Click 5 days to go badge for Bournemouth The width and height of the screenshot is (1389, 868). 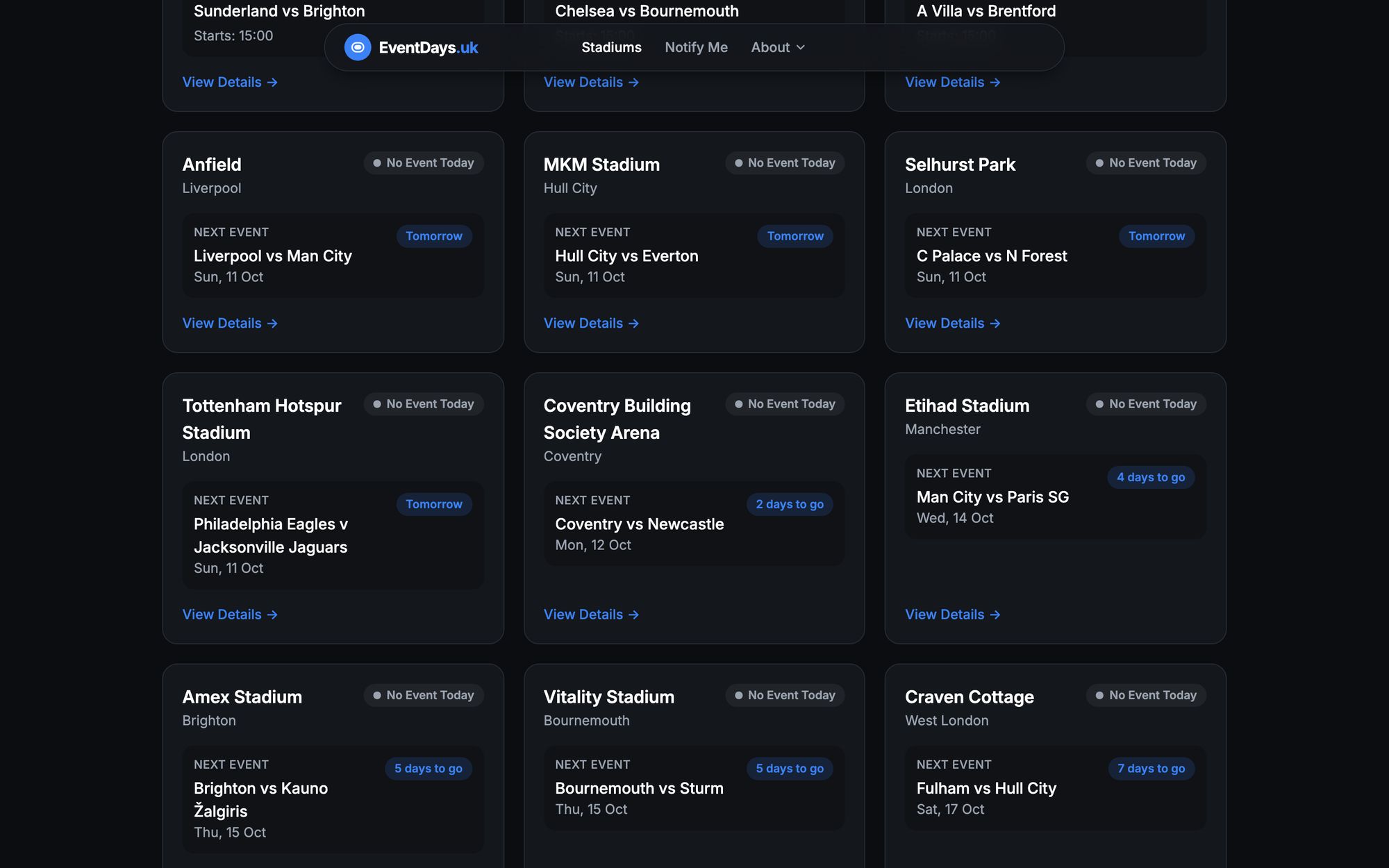pyautogui.click(x=790, y=768)
